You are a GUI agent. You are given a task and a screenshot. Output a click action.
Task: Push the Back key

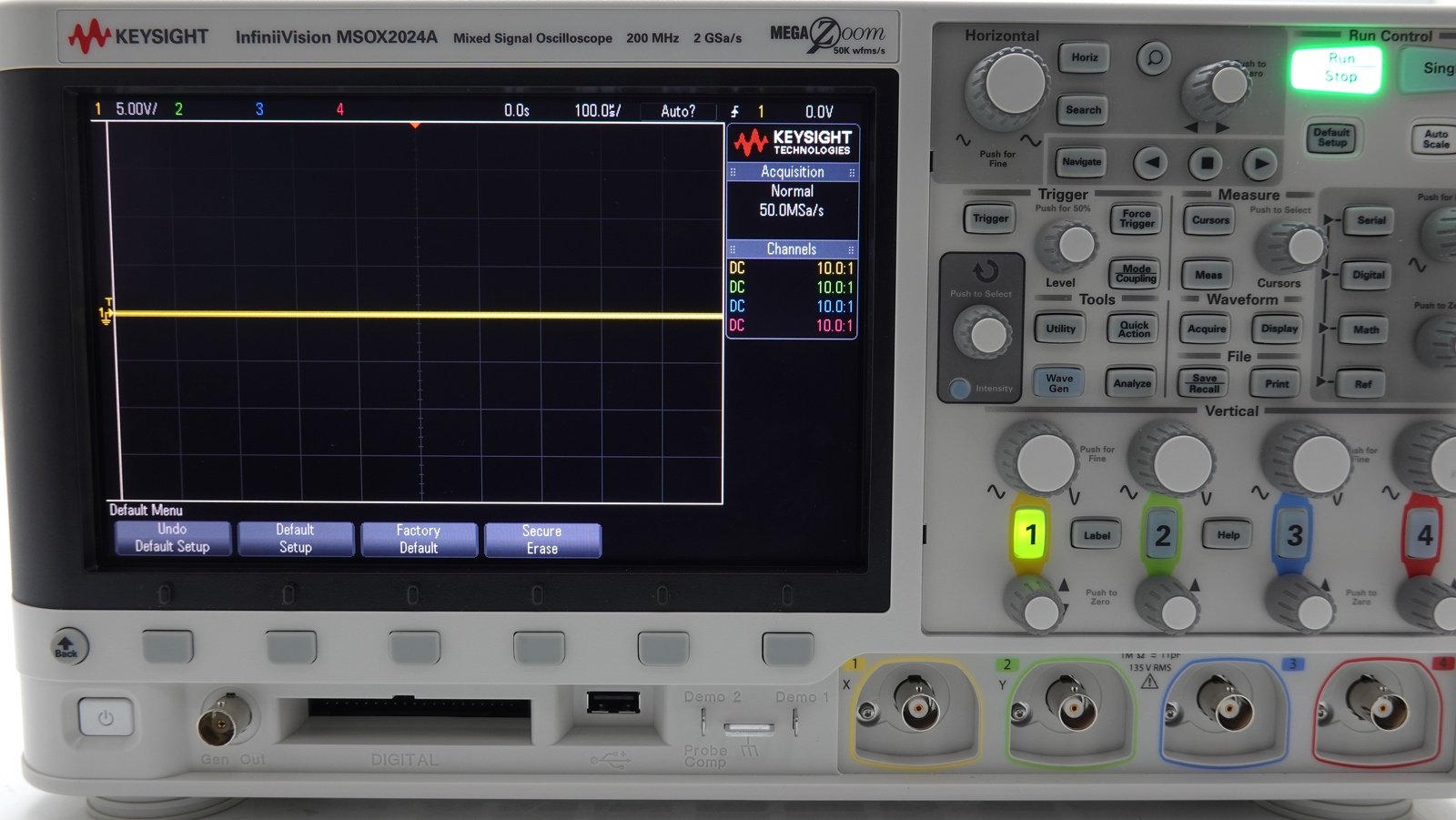(67, 645)
